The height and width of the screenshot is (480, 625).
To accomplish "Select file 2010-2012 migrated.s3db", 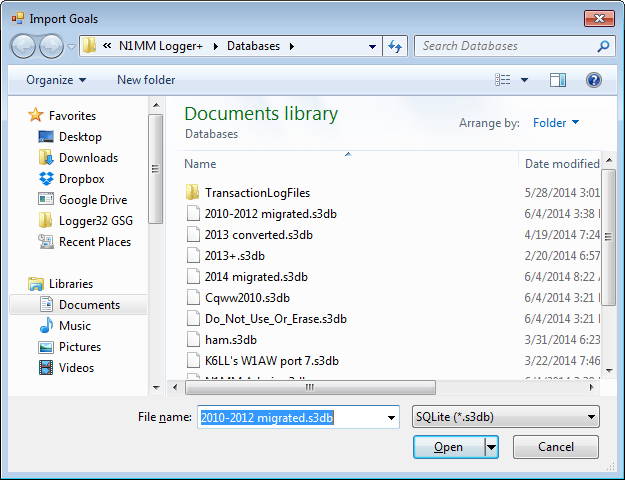I will point(271,214).
